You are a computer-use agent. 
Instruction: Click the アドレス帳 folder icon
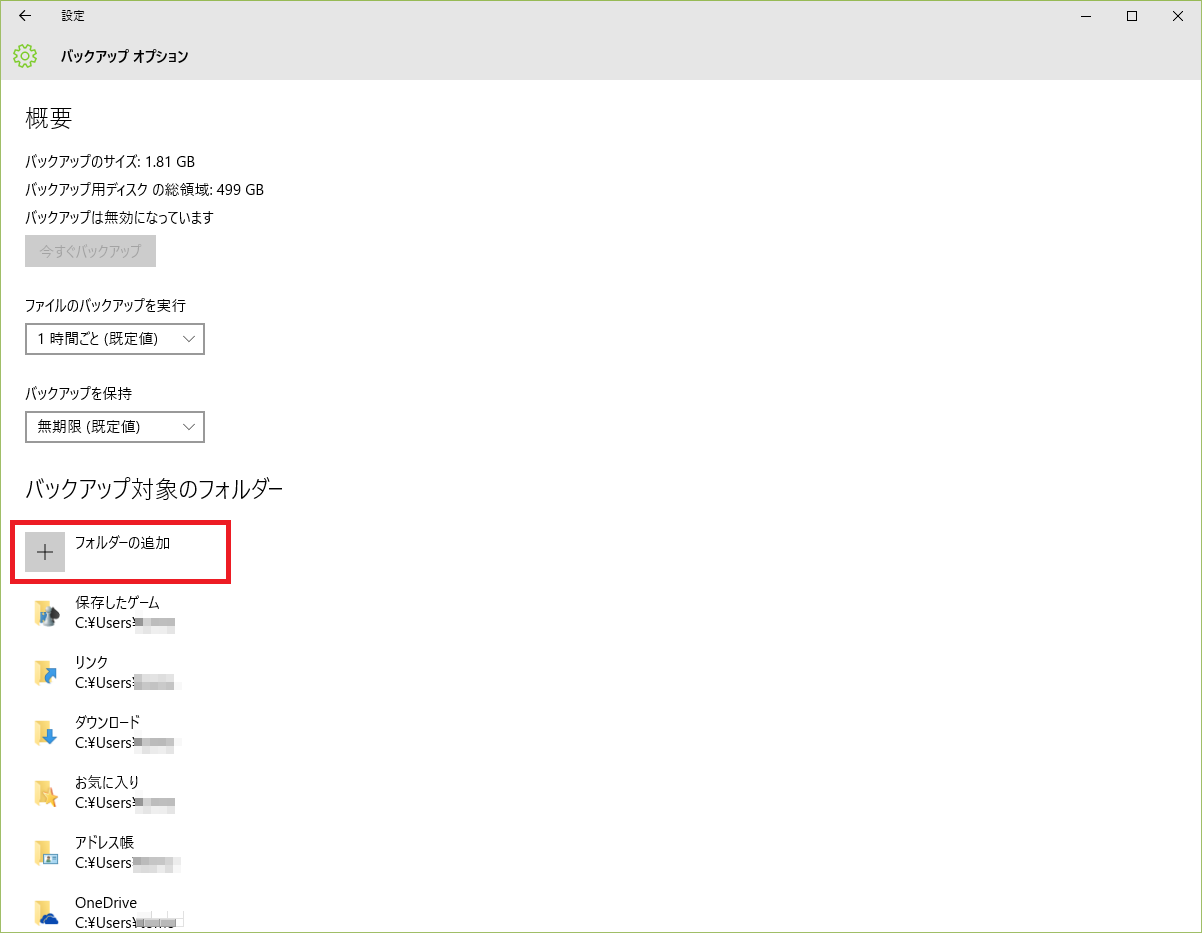[45, 852]
